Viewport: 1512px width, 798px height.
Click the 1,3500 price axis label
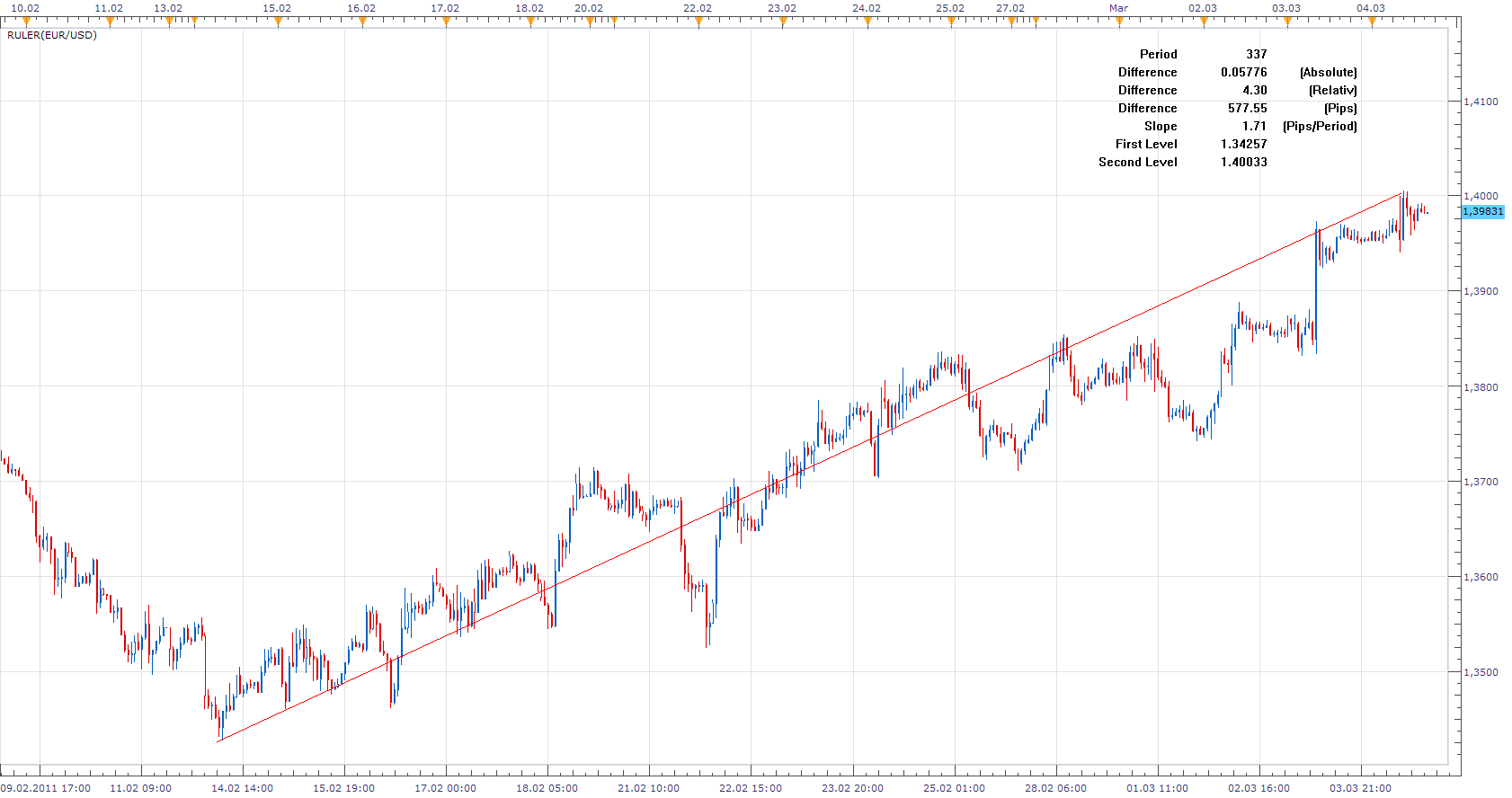tap(1481, 672)
